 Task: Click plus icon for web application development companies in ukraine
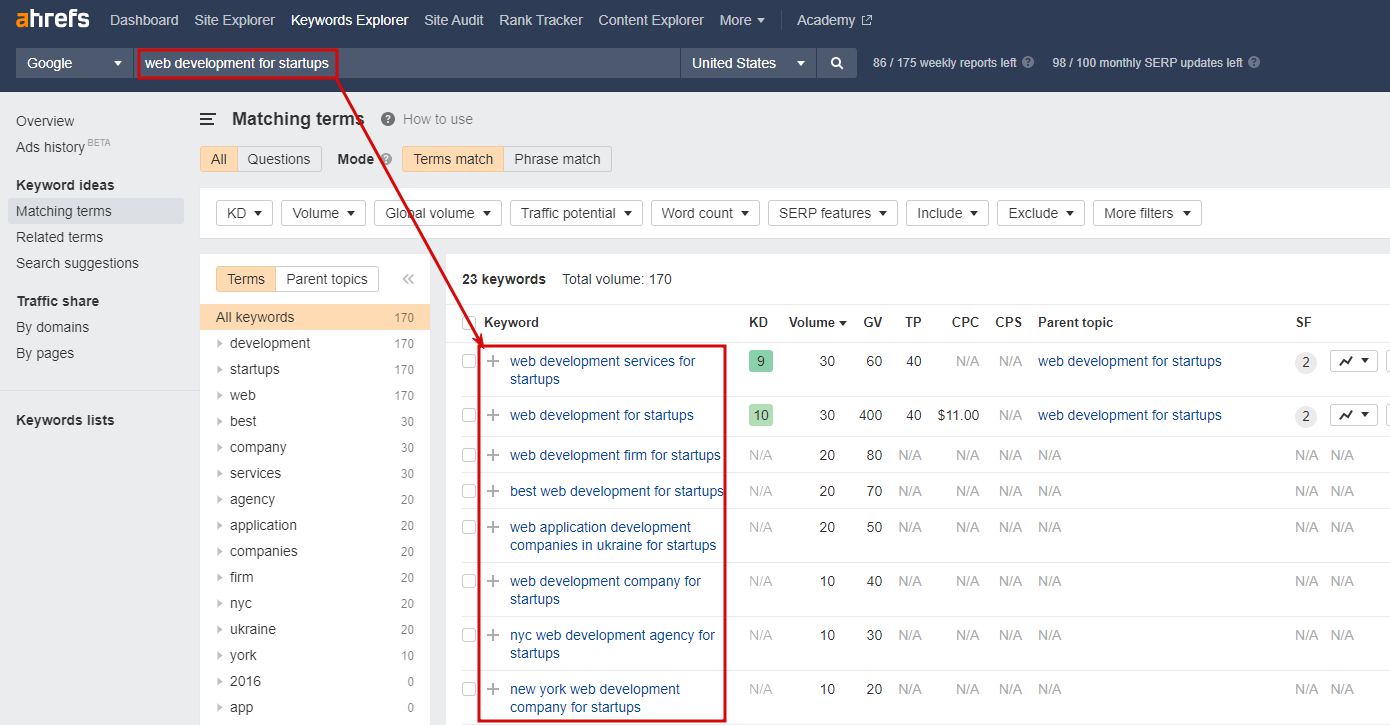point(493,527)
